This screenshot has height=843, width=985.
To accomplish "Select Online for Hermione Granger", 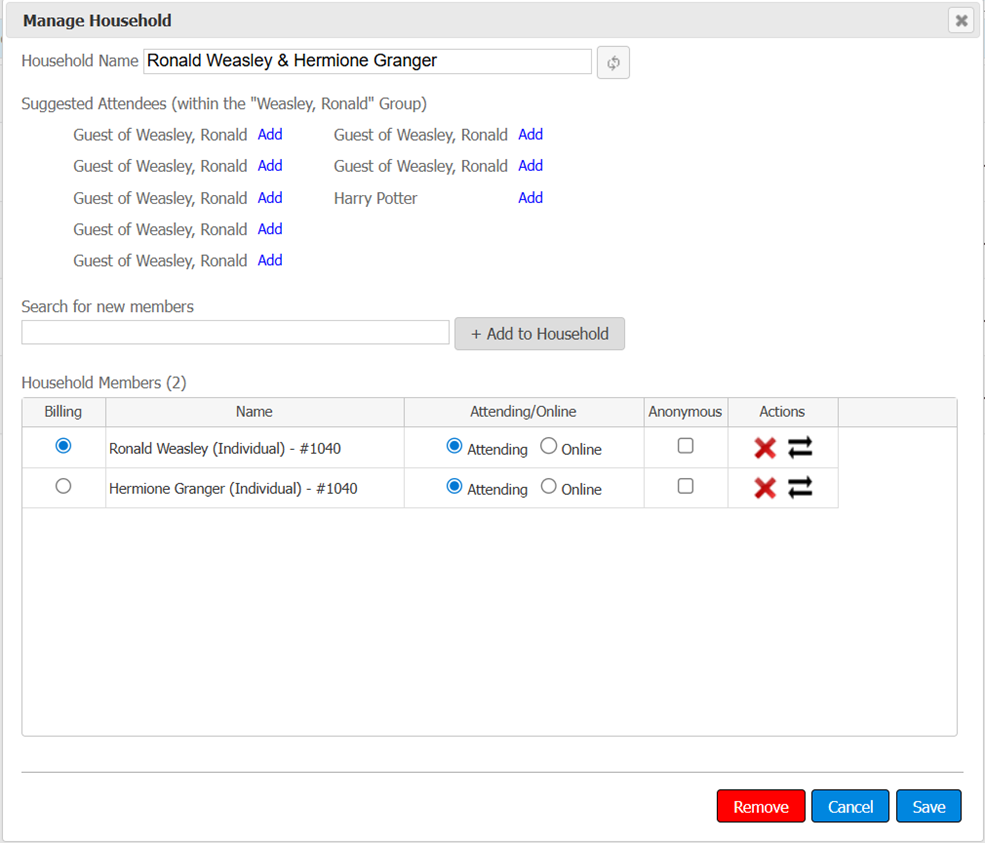I will [548, 486].
